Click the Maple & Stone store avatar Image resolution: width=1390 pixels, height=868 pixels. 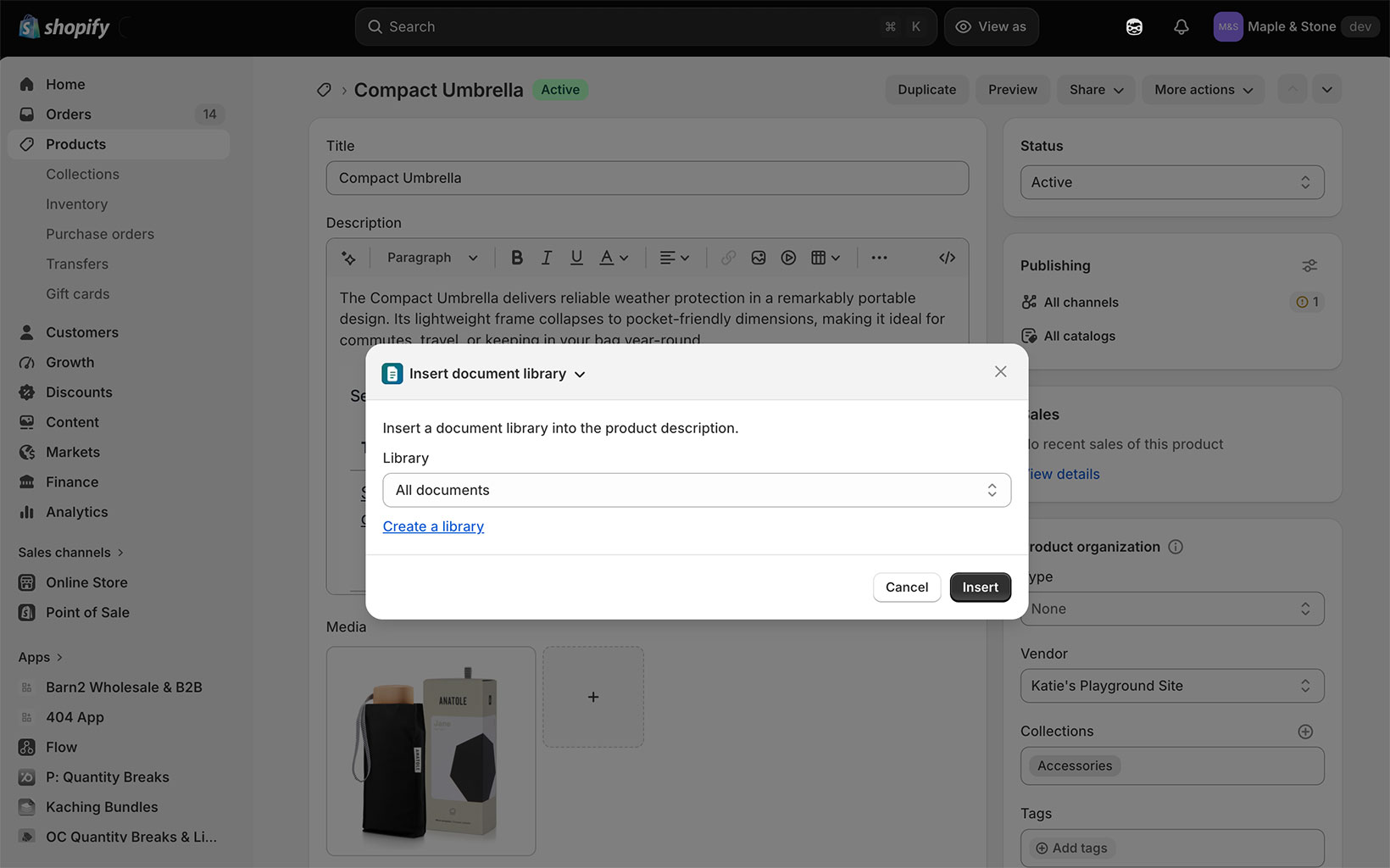1228,27
